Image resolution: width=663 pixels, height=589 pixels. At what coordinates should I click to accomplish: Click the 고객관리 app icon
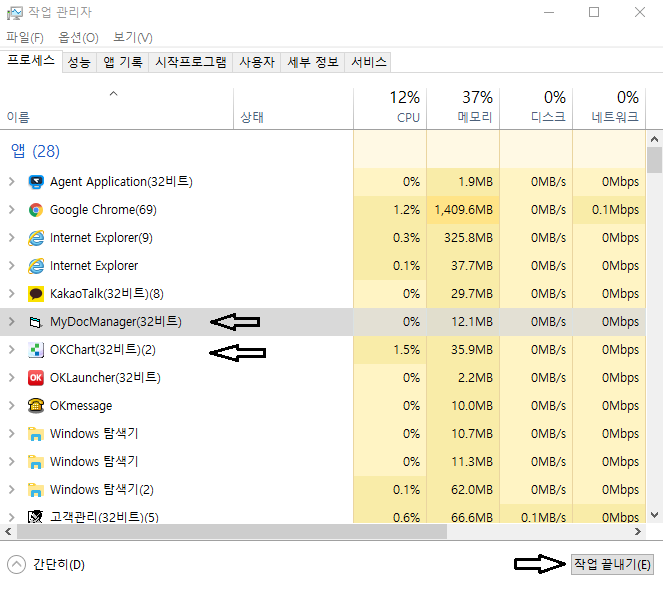coord(35,516)
